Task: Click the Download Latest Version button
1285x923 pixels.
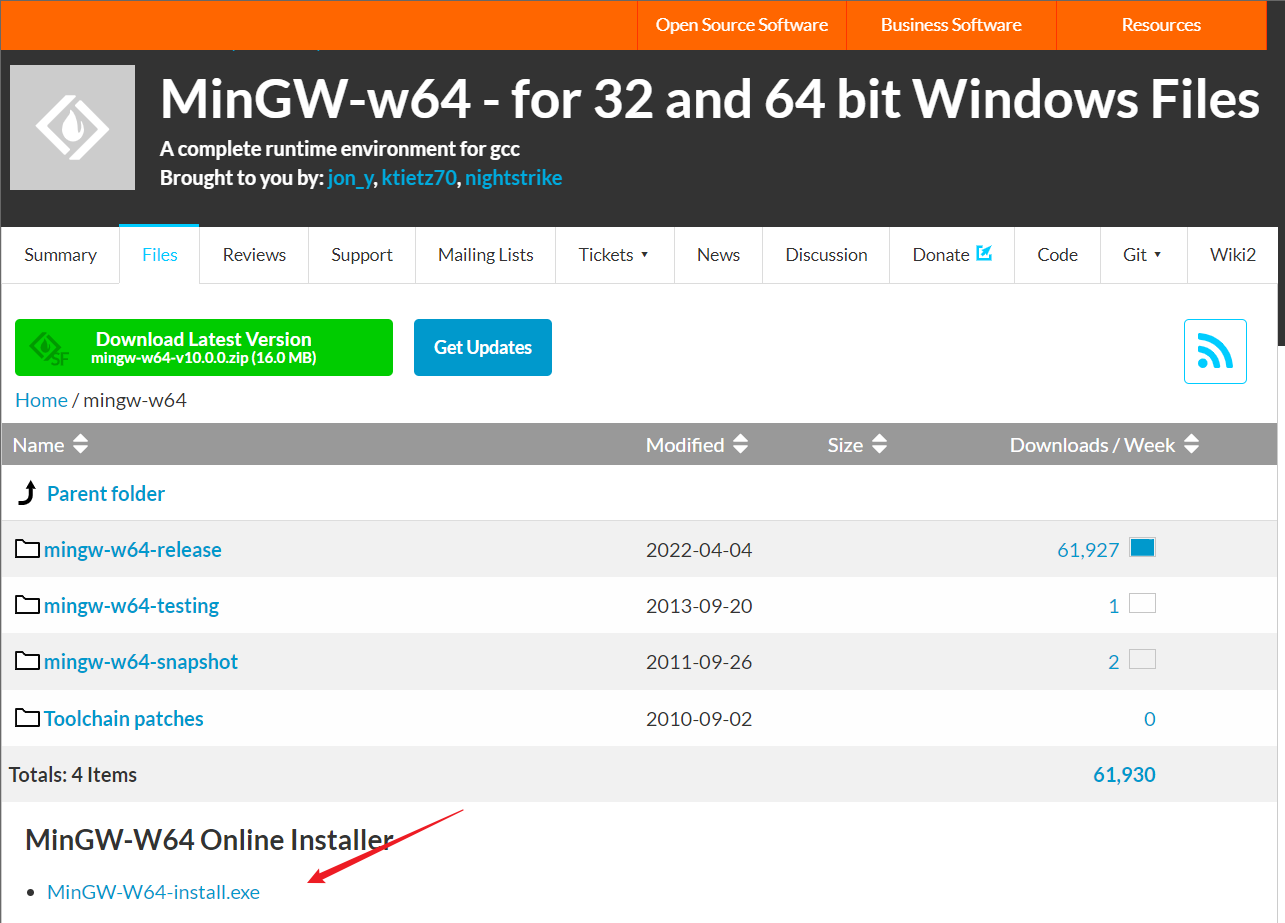Action: (204, 347)
